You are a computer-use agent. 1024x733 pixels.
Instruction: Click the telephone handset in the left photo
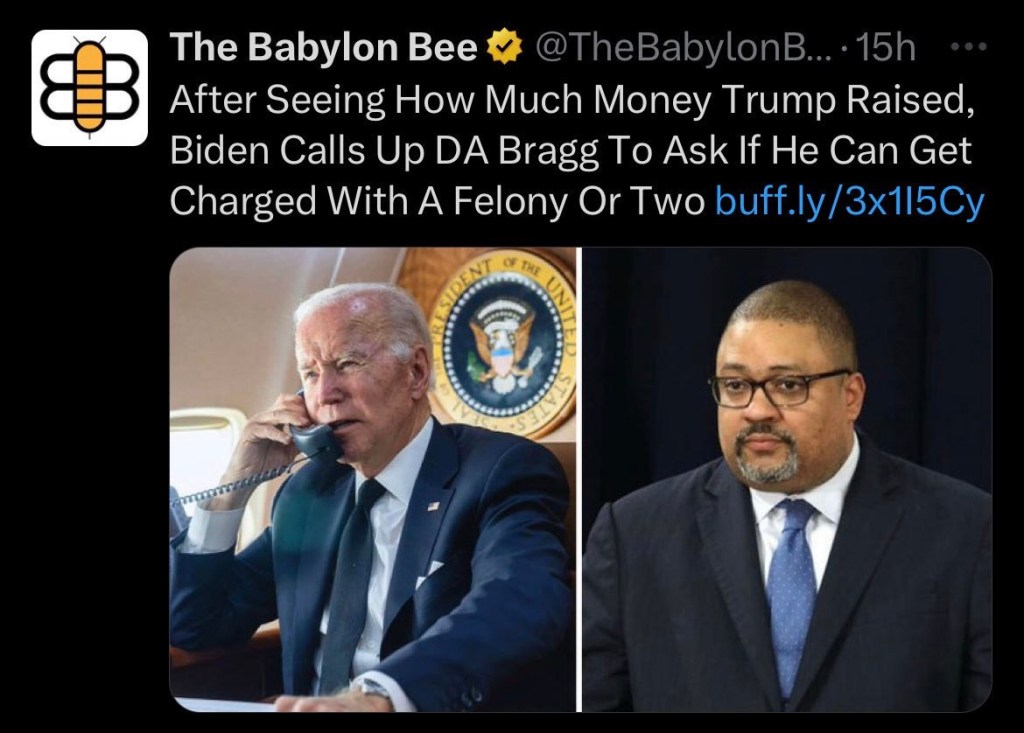pyautogui.click(x=315, y=432)
